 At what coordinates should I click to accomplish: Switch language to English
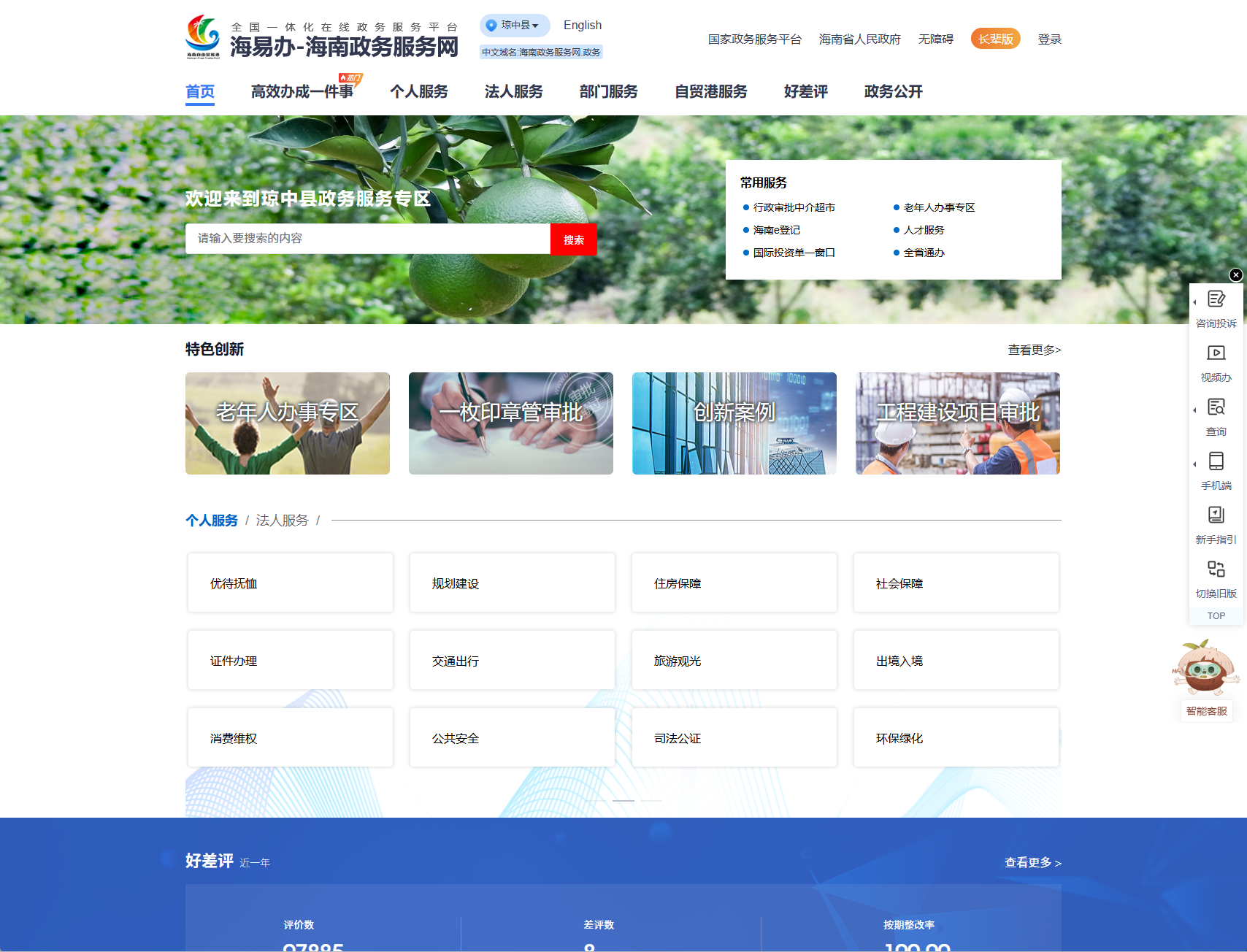583,25
